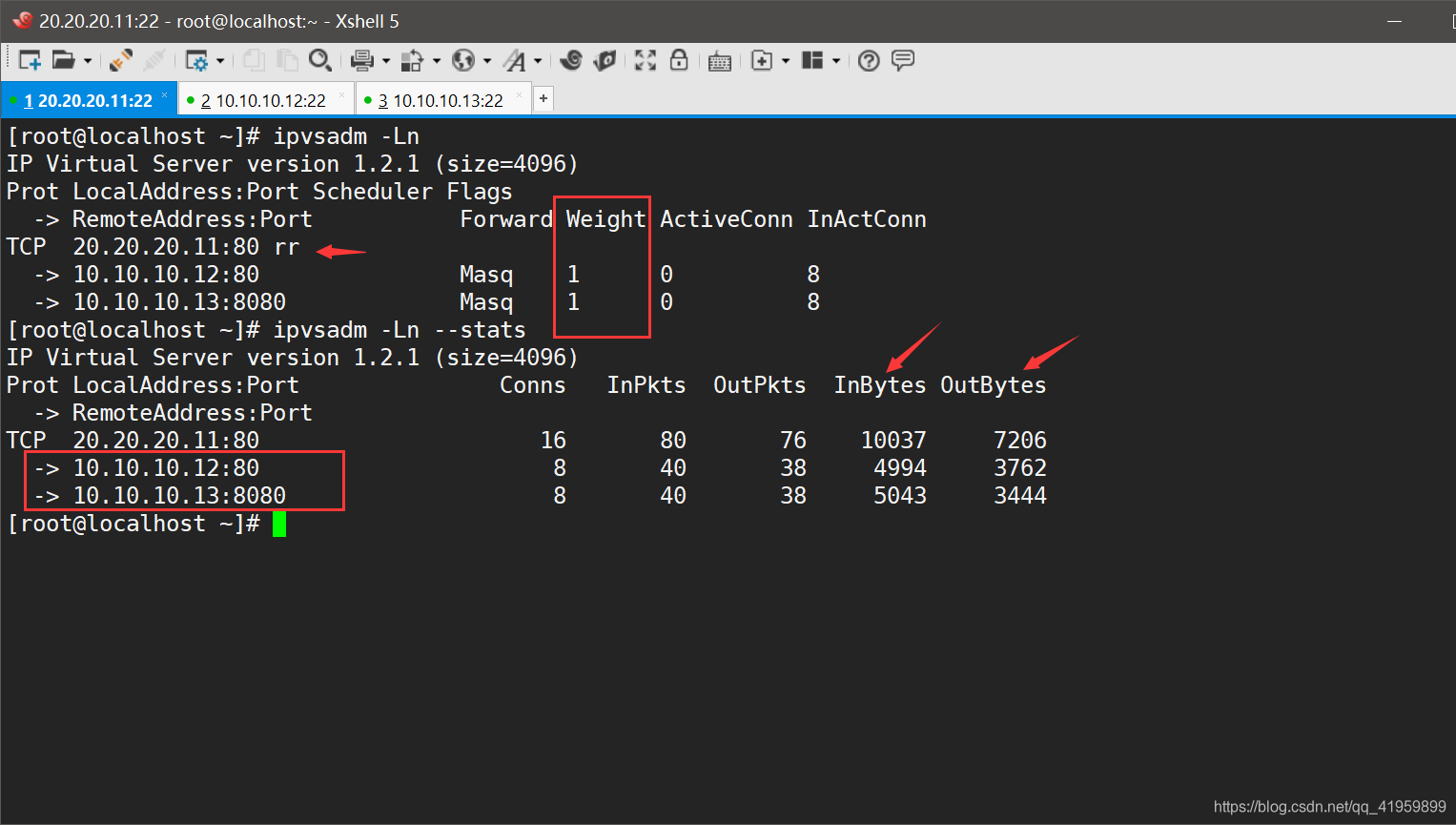1456x825 pixels.
Task: Click the Encoding globe icon
Action: coord(463,61)
